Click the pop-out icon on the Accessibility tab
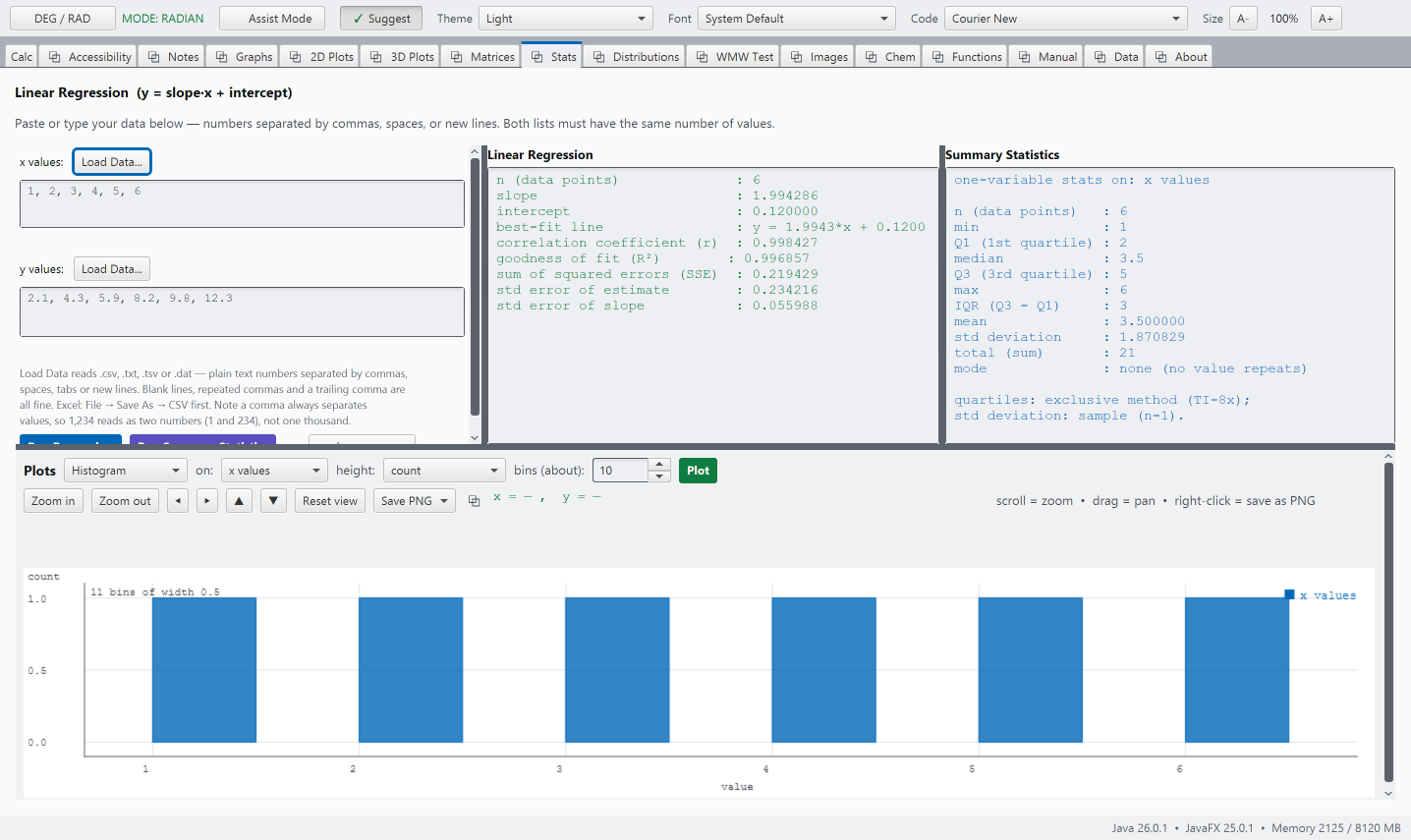 (55, 57)
